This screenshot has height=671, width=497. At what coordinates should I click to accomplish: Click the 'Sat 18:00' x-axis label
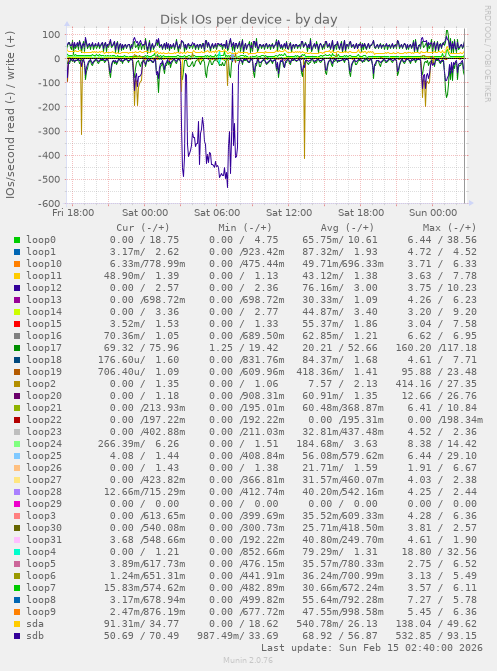tap(360, 213)
